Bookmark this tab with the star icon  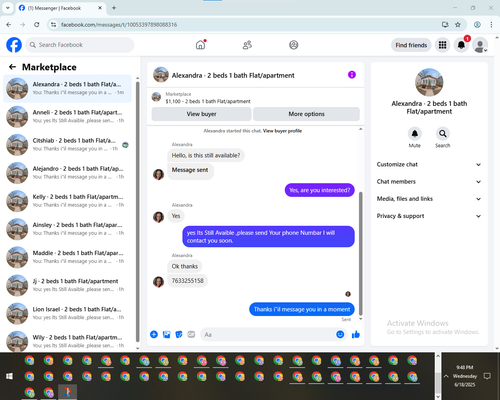[x=458, y=25]
